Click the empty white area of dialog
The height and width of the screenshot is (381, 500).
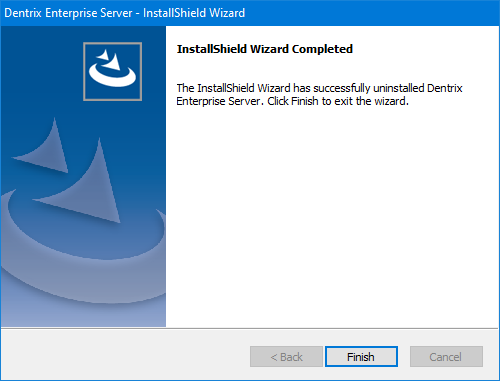click(332, 217)
